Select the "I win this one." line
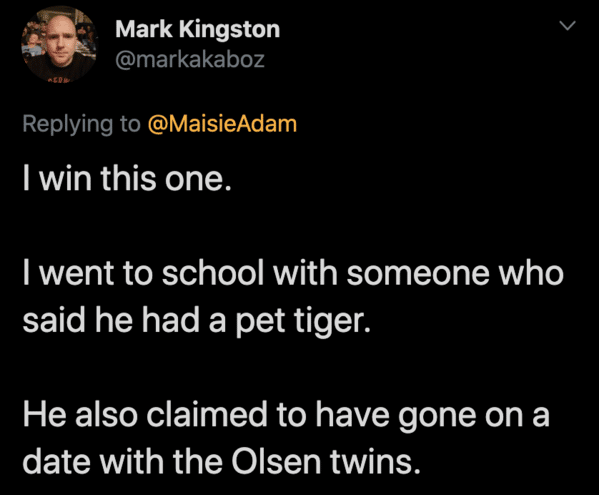 click(x=127, y=178)
